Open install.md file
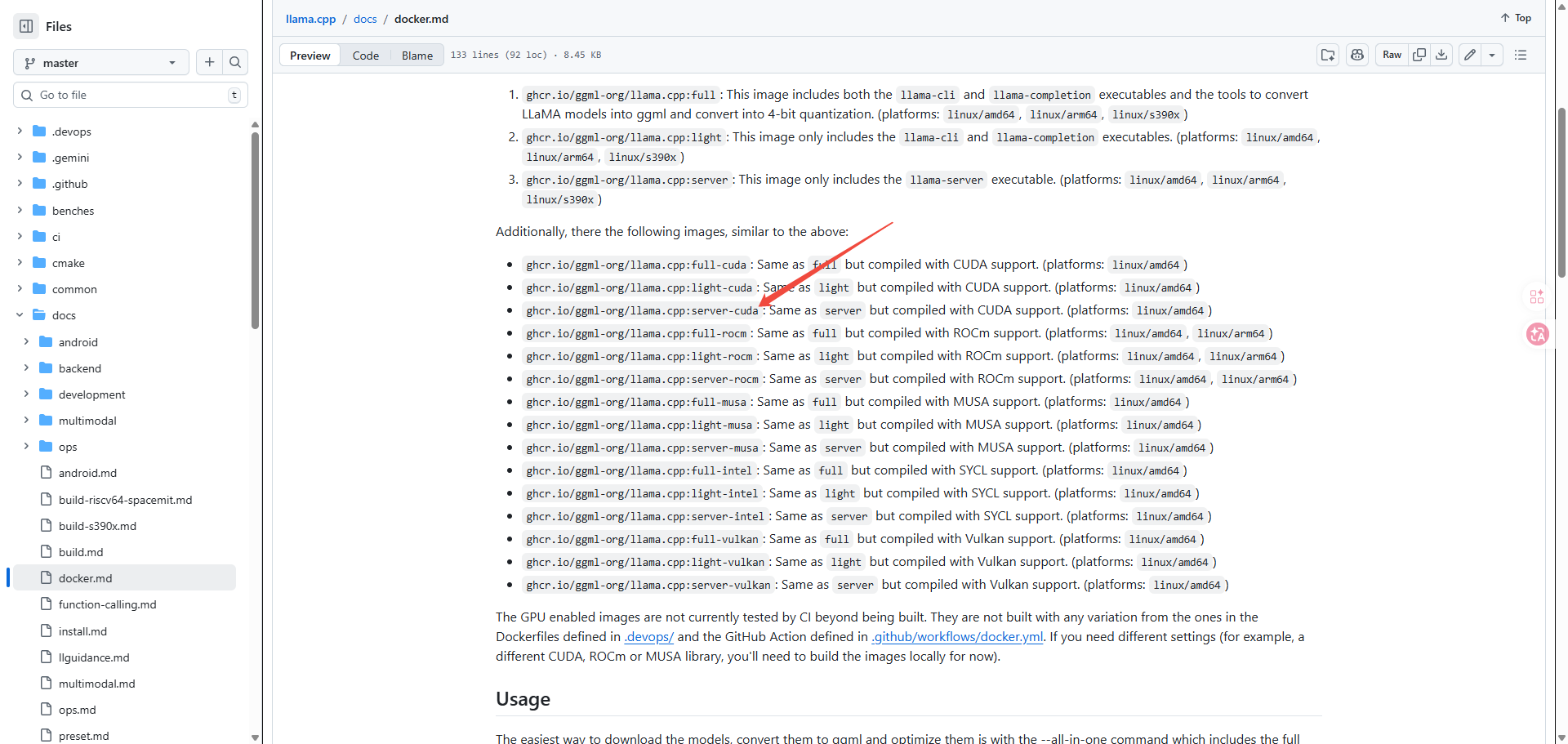Viewport: 1568px width, 744px height. click(82, 631)
